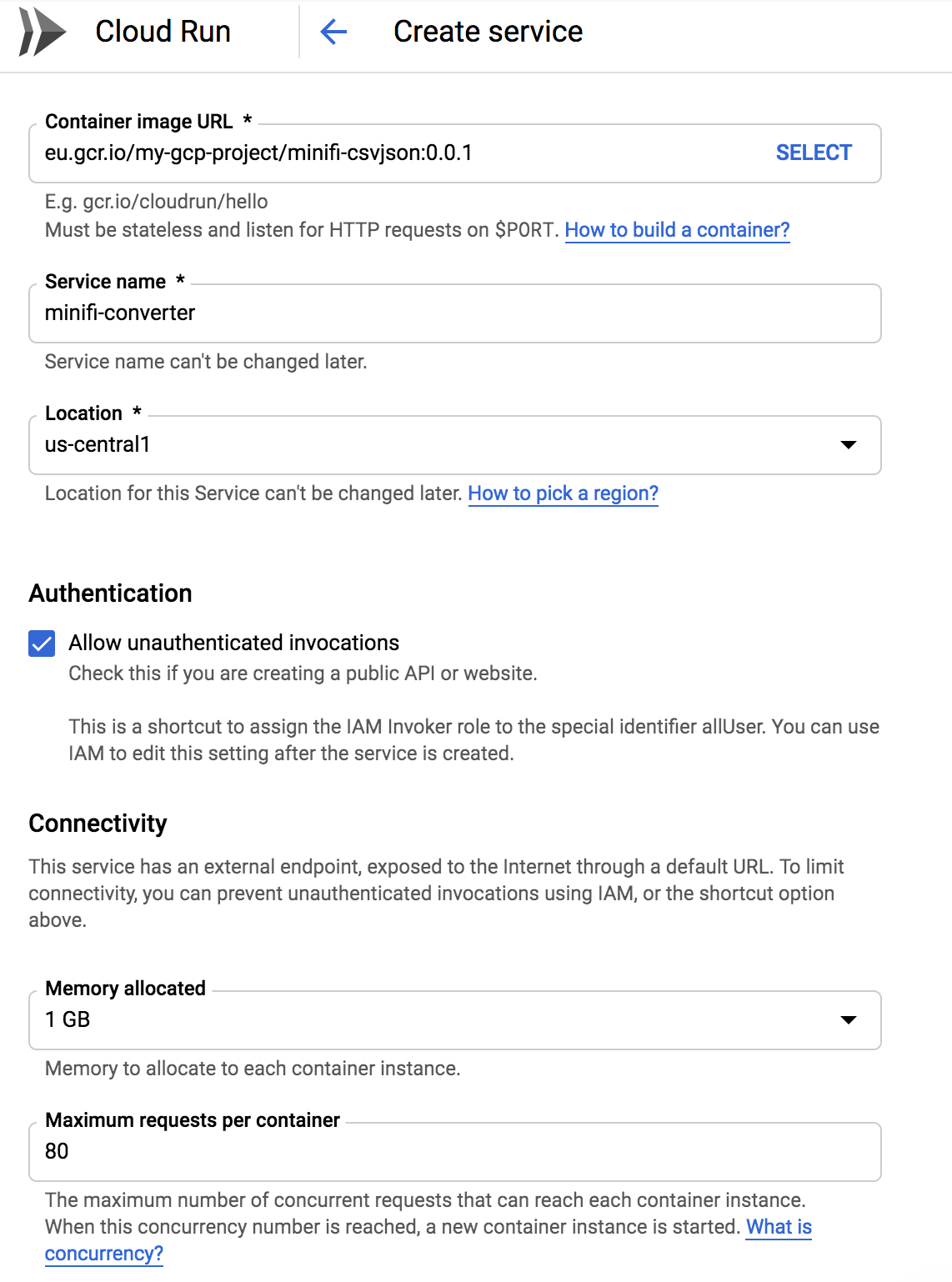The width and height of the screenshot is (952, 1282).
Task: Toggle Allow unauthenticated invocations checkbox
Action: (42, 644)
